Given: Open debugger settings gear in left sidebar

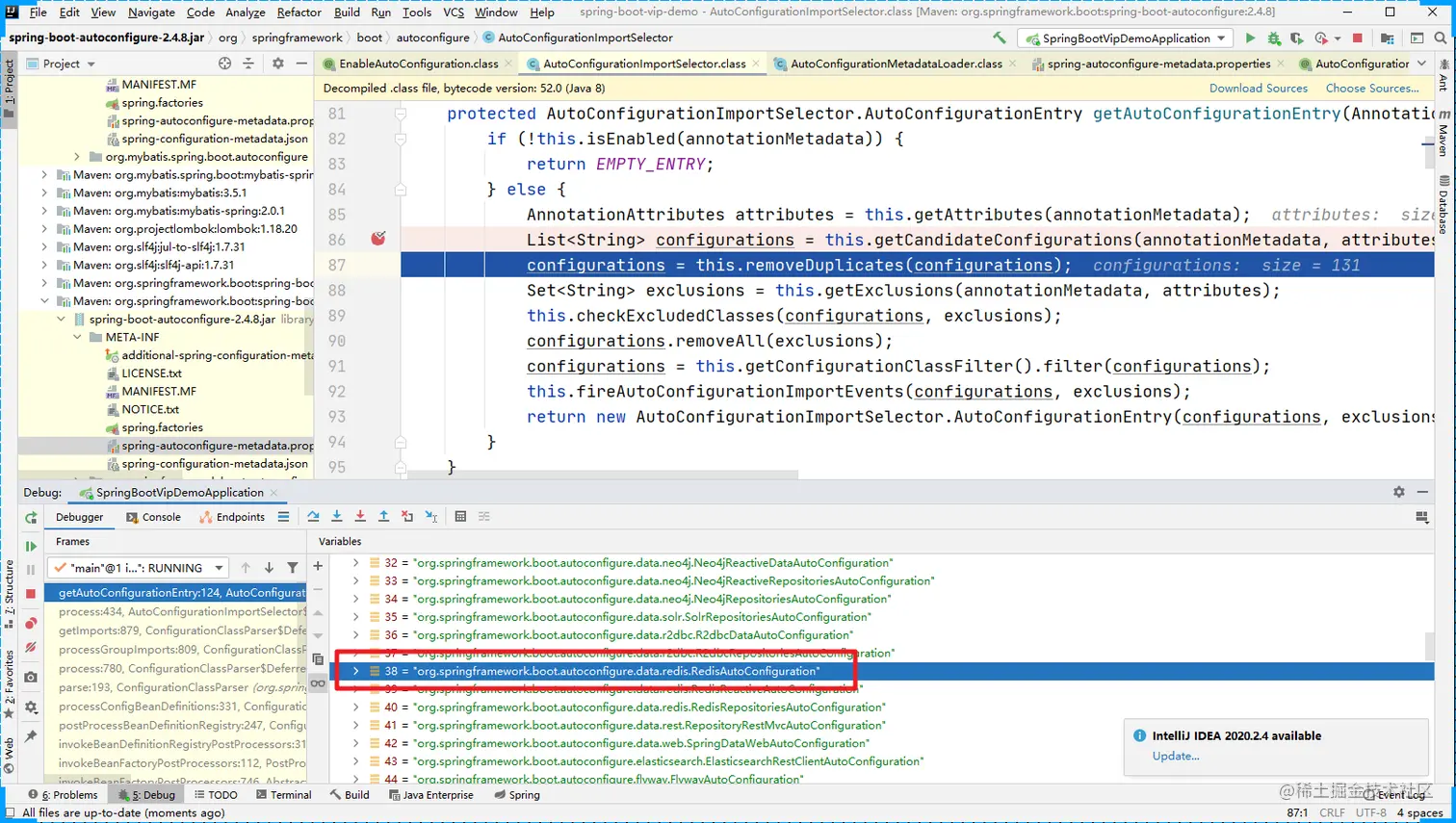Looking at the screenshot, I should click(x=31, y=707).
